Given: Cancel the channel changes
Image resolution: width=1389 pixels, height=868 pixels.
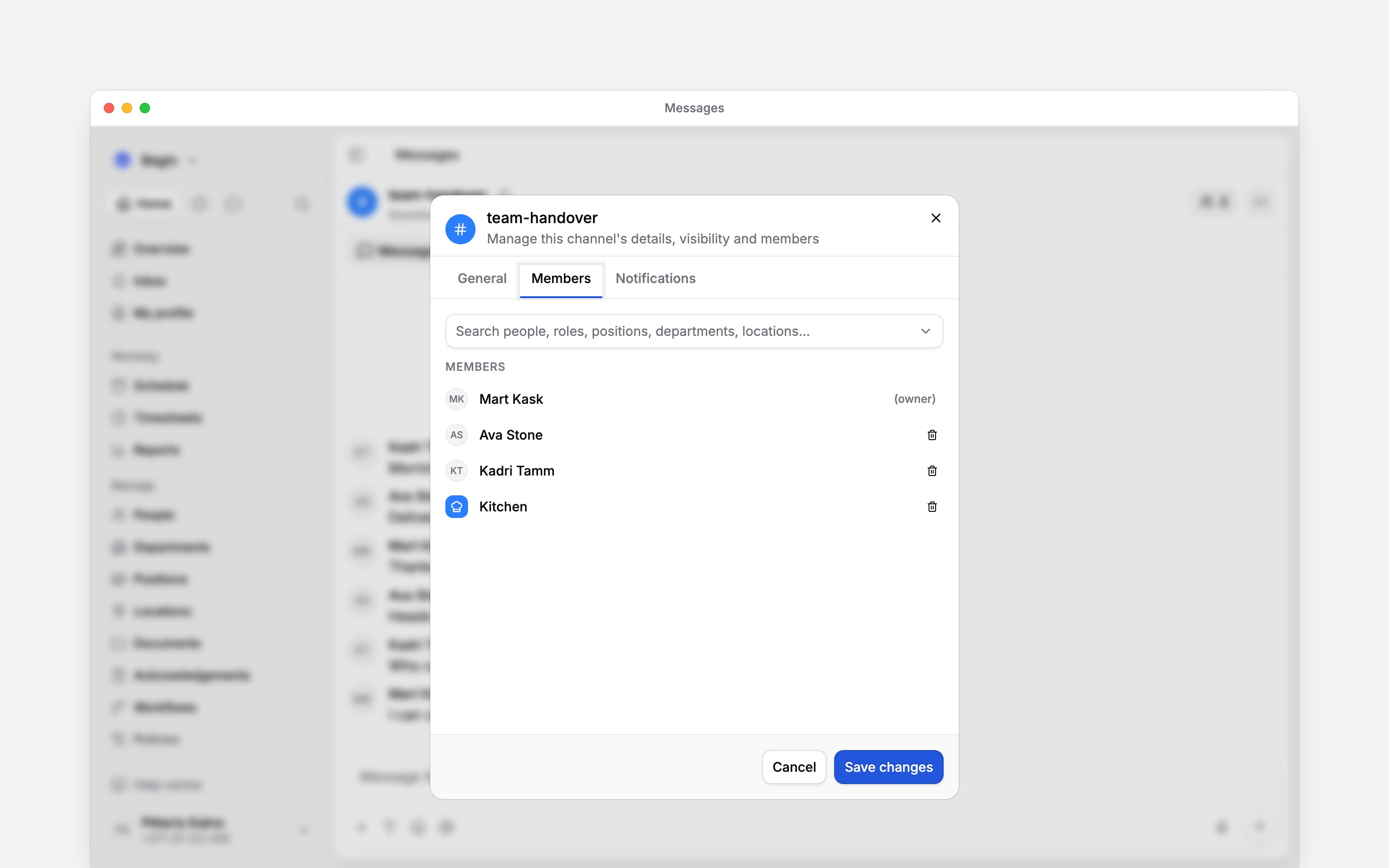Looking at the screenshot, I should [794, 767].
